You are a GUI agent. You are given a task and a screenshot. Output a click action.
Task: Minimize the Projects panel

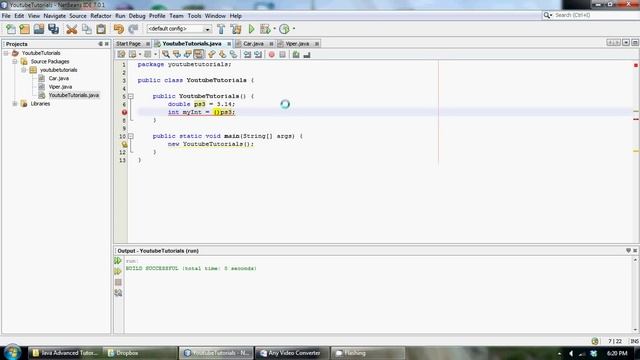click(100, 44)
